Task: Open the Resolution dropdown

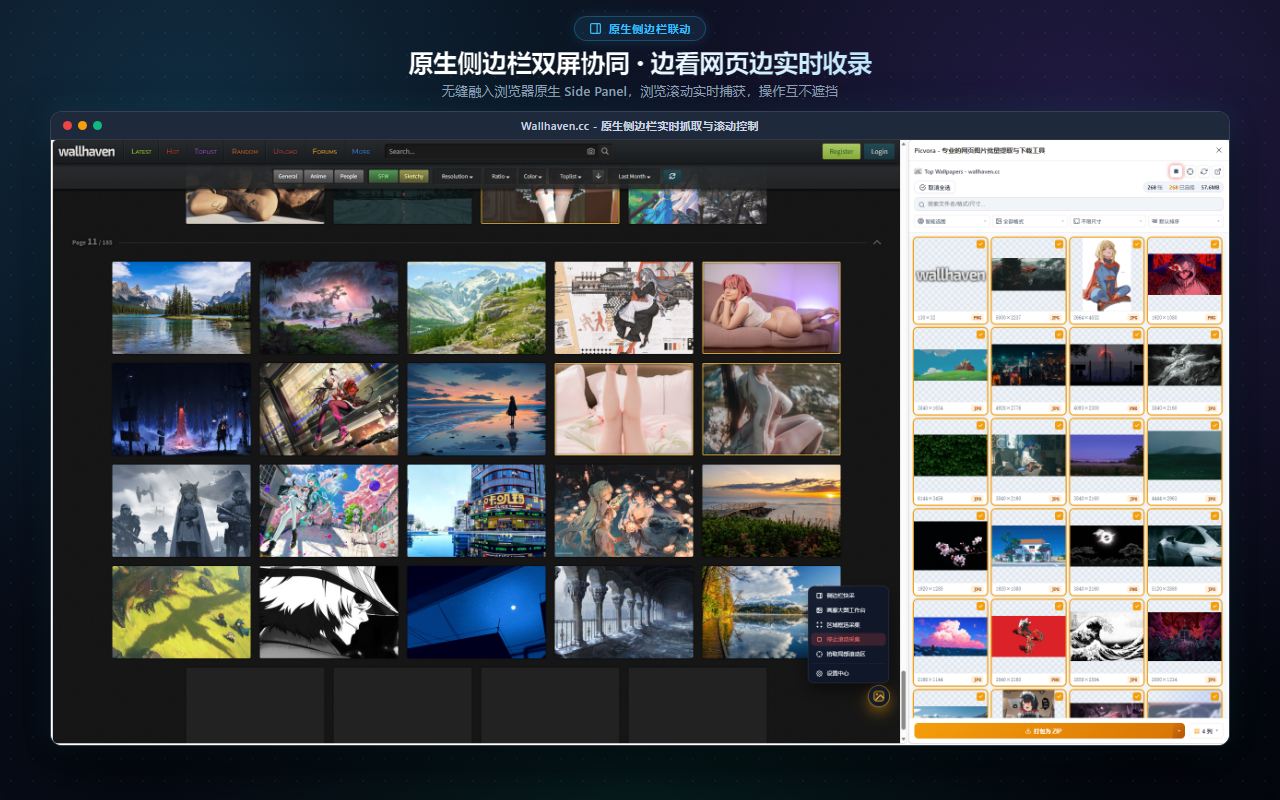Action: (457, 176)
